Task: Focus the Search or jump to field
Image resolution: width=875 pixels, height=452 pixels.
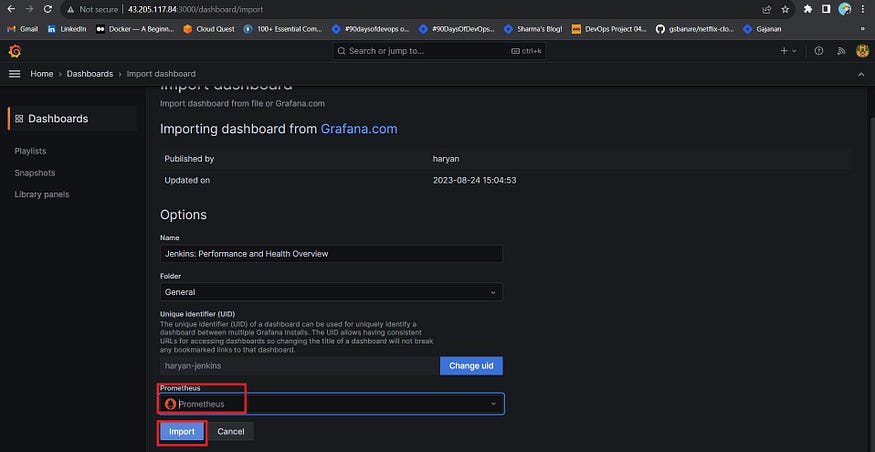Action: (x=439, y=51)
